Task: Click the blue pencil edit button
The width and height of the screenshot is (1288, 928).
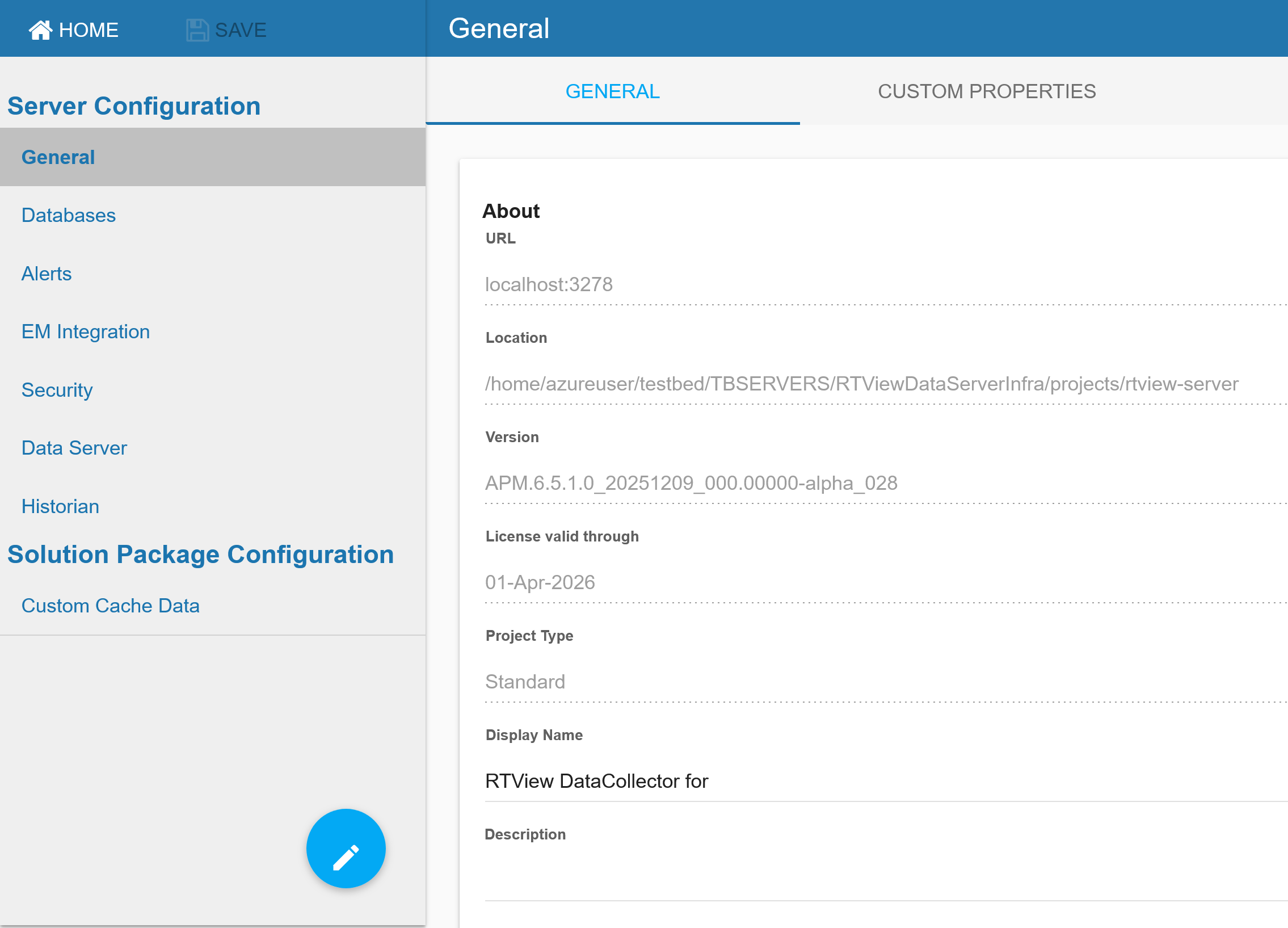Action: 346,848
